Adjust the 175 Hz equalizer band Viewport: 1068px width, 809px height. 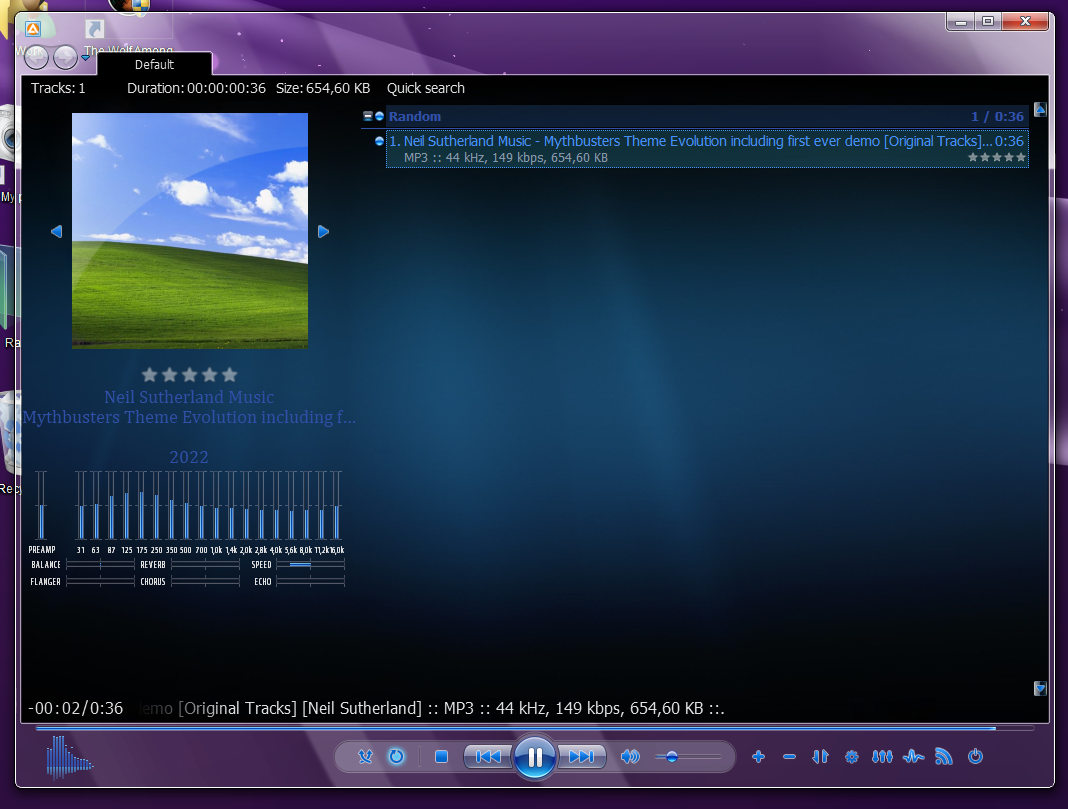(141, 505)
